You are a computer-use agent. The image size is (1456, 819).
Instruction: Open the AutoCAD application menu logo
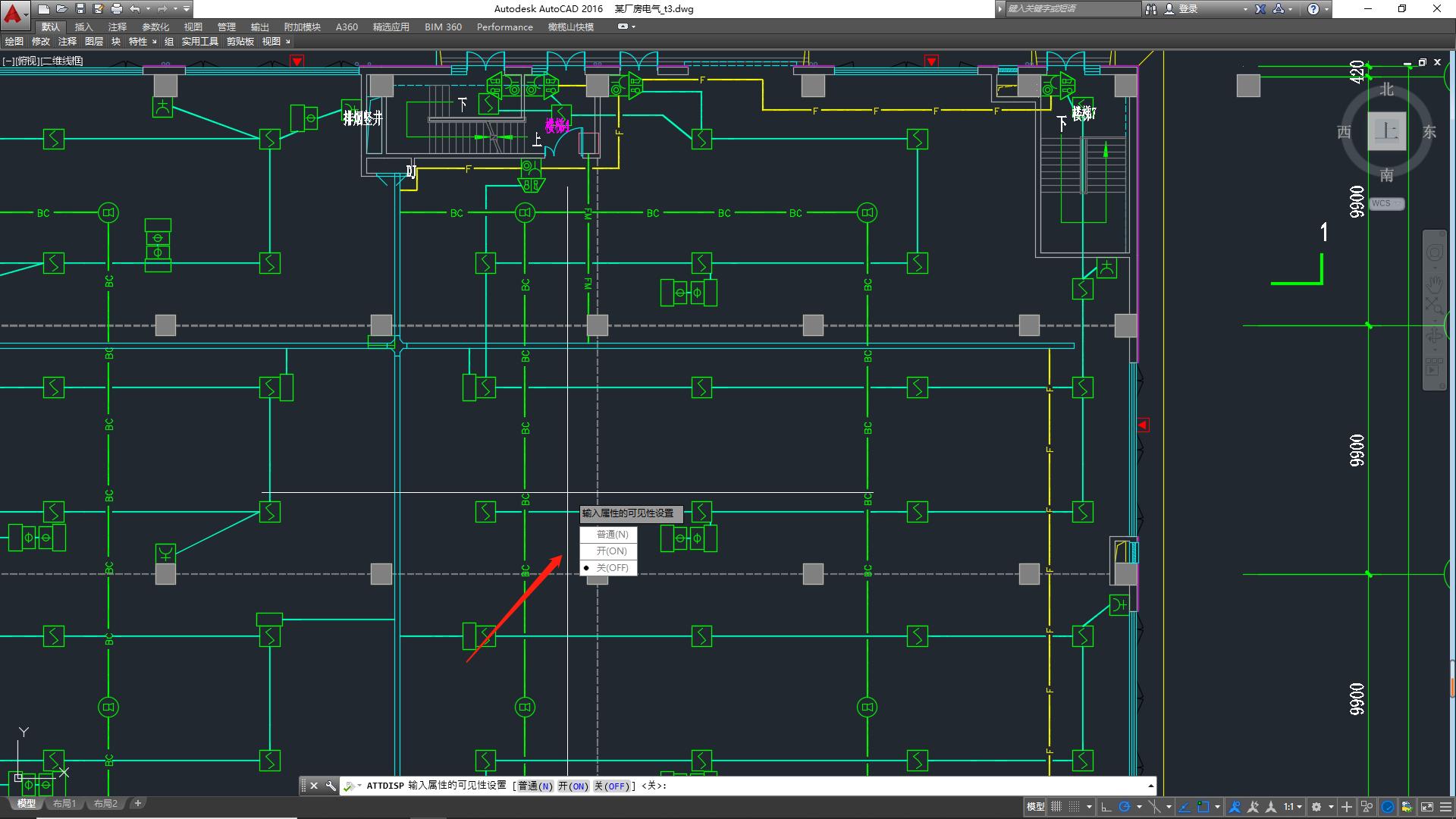[x=13, y=11]
